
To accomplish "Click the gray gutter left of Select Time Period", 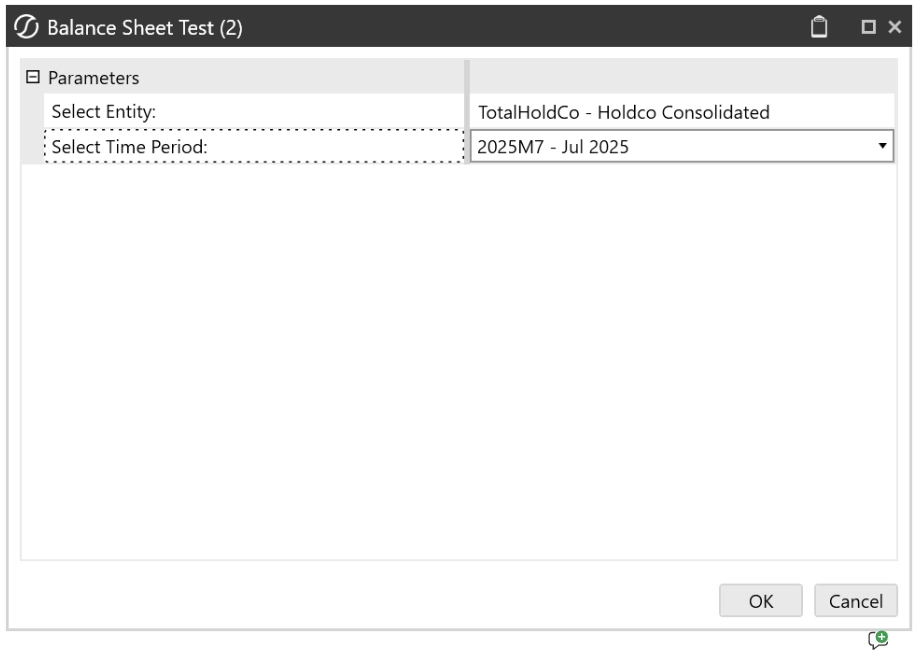I will pos(32,147).
